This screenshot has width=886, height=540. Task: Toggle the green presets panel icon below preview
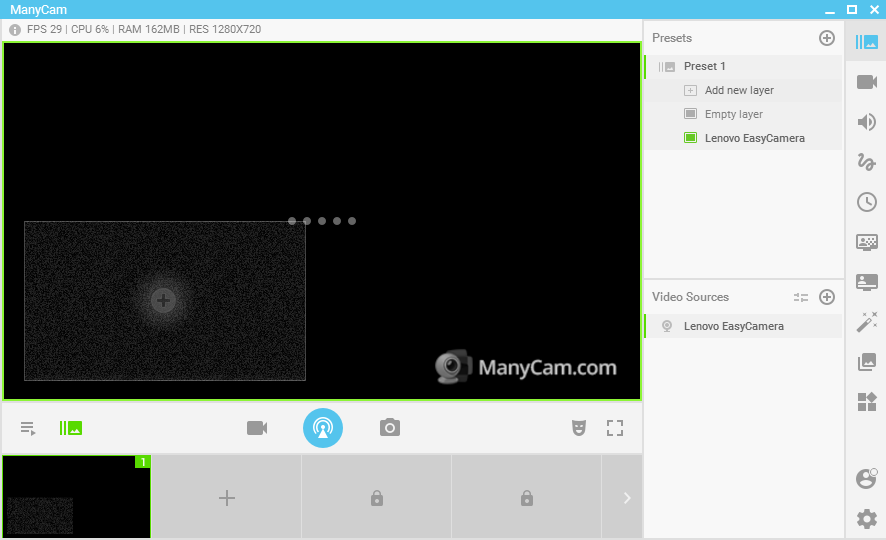pos(71,428)
